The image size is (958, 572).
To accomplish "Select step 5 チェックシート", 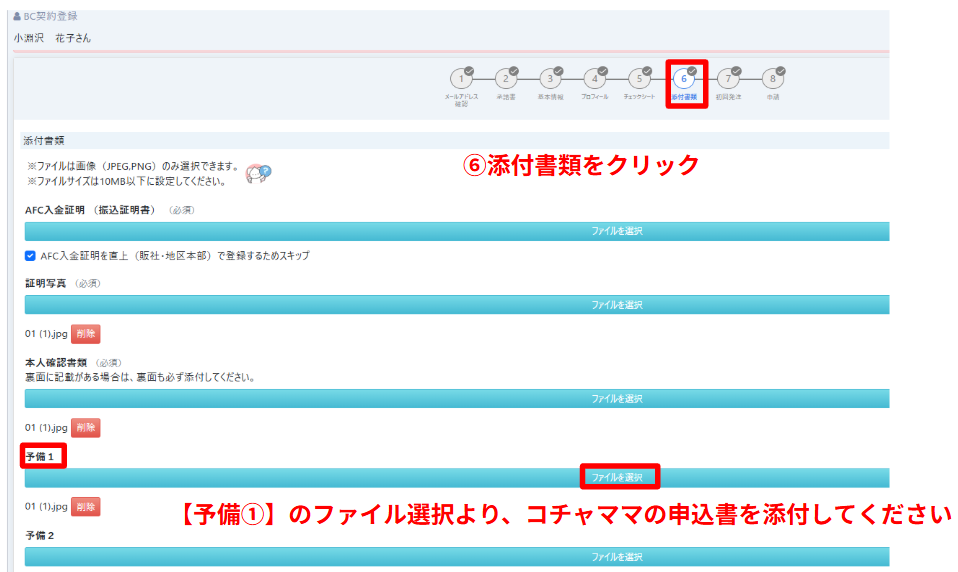I will click(x=639, y=79).
